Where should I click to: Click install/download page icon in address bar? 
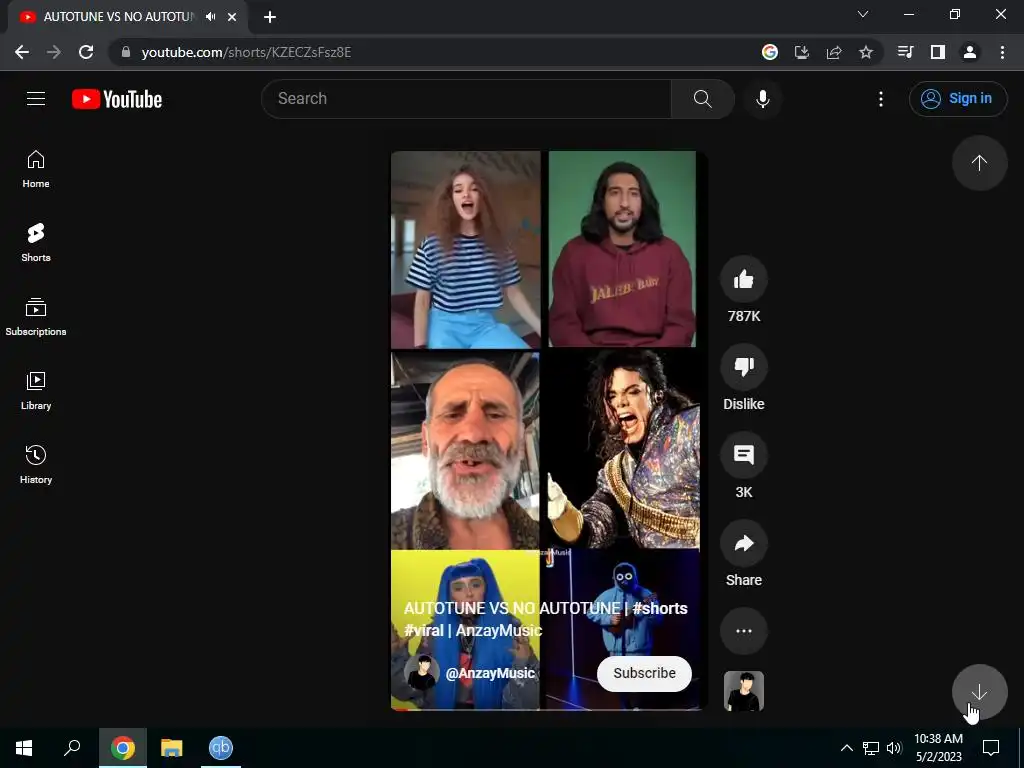click(x=802, y=52)
